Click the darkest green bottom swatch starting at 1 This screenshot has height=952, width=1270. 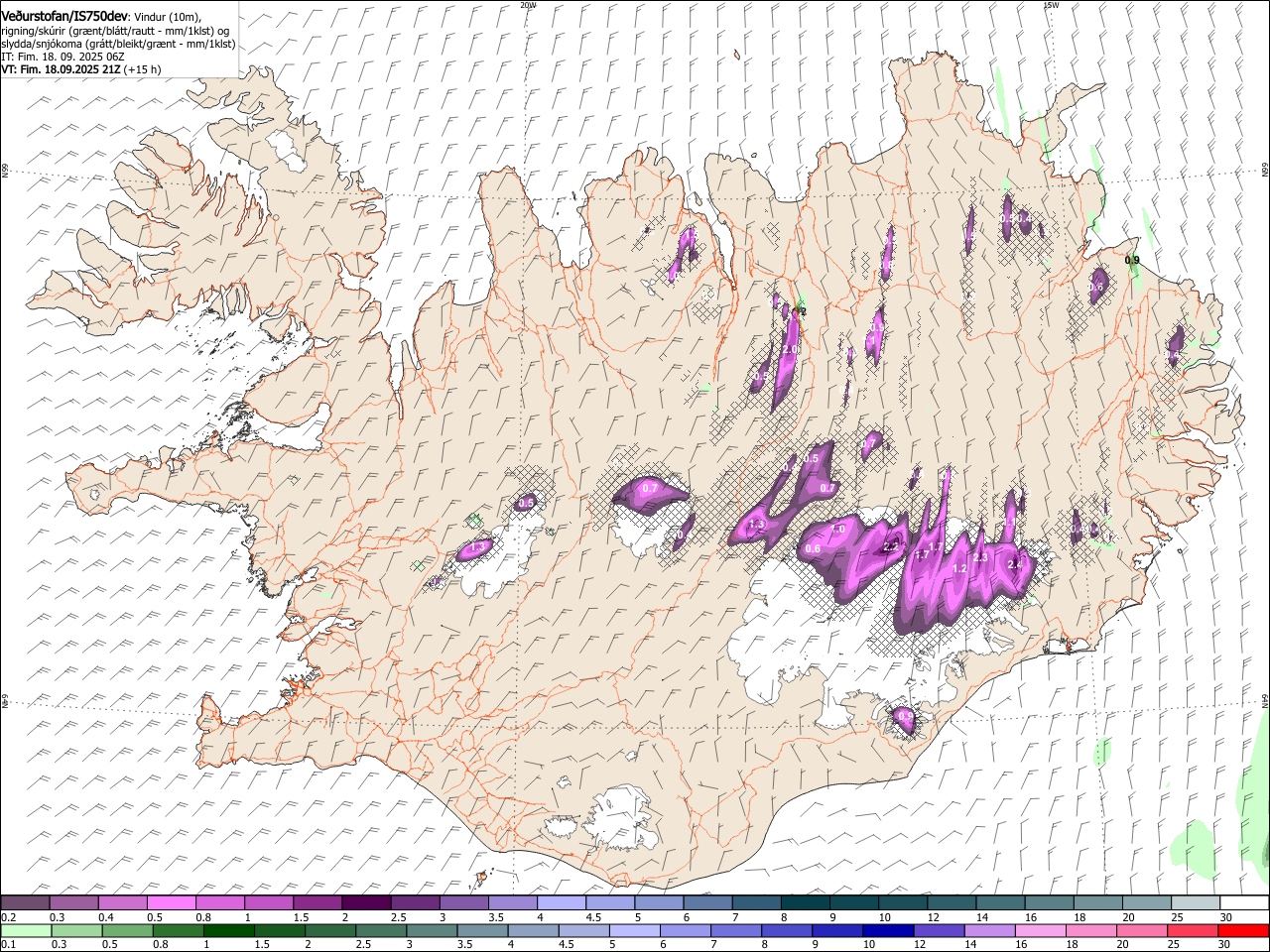tap(228, 930)
